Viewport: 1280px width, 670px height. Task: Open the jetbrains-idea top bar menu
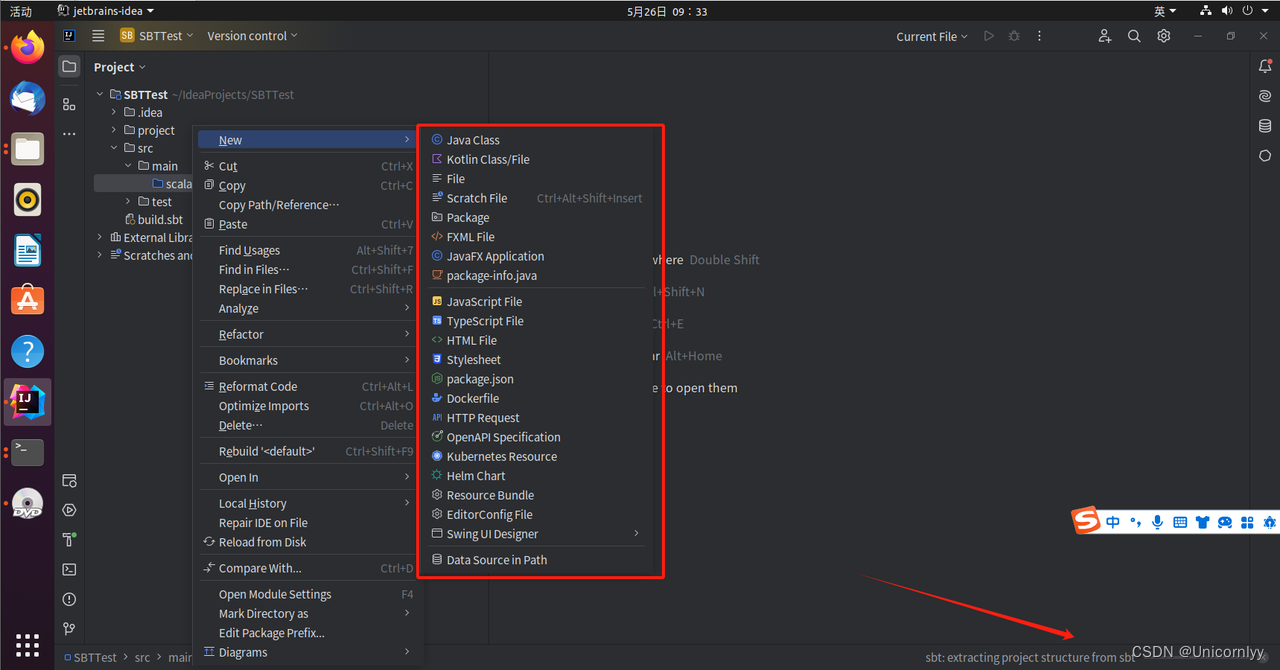click(x=106, y=11)
